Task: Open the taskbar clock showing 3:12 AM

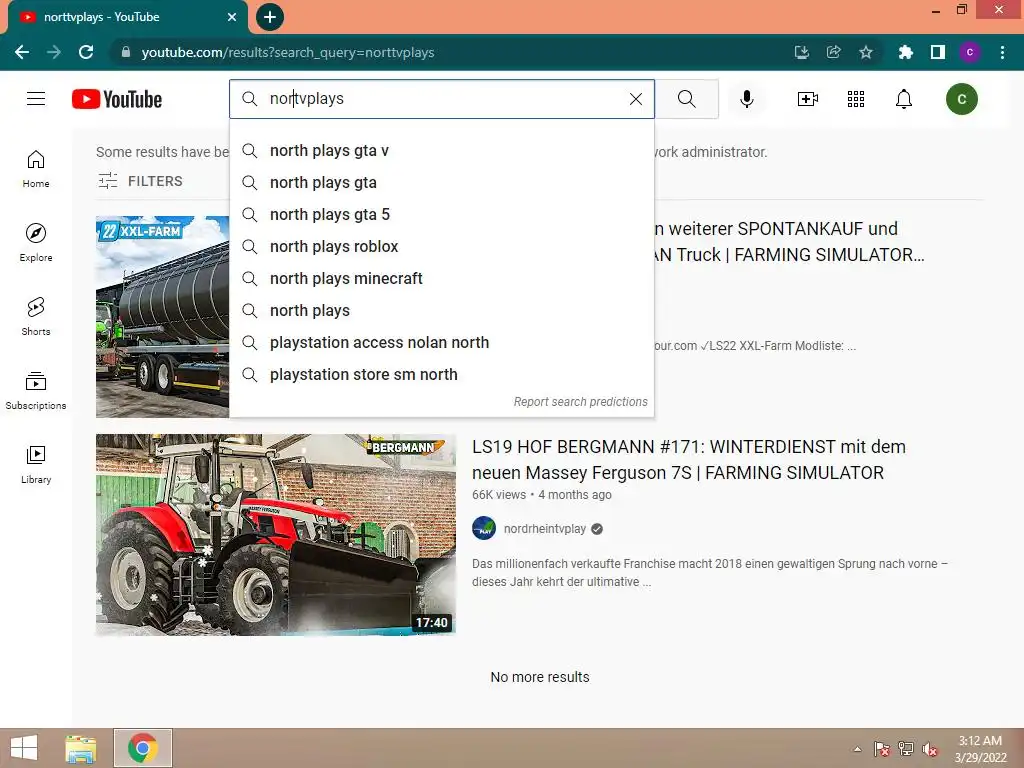Action: (x=980, y=749)
